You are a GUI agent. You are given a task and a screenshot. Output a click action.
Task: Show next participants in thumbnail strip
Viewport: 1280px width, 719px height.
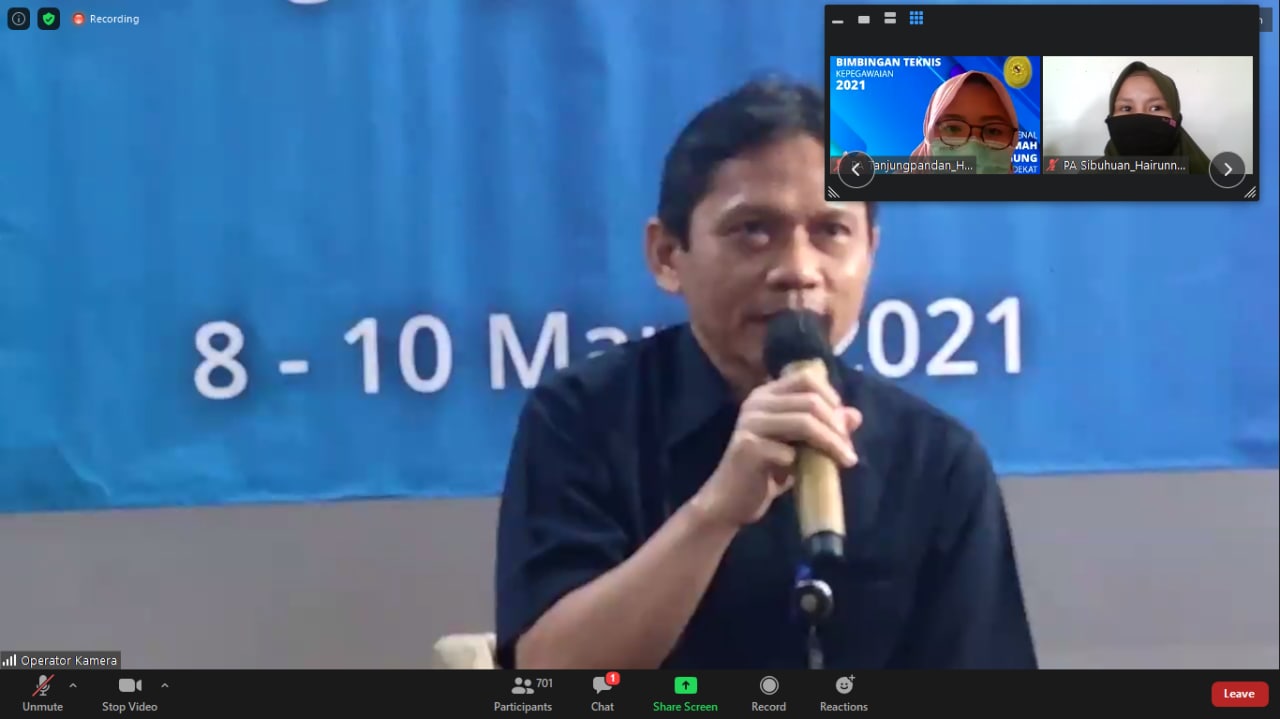1227,169
